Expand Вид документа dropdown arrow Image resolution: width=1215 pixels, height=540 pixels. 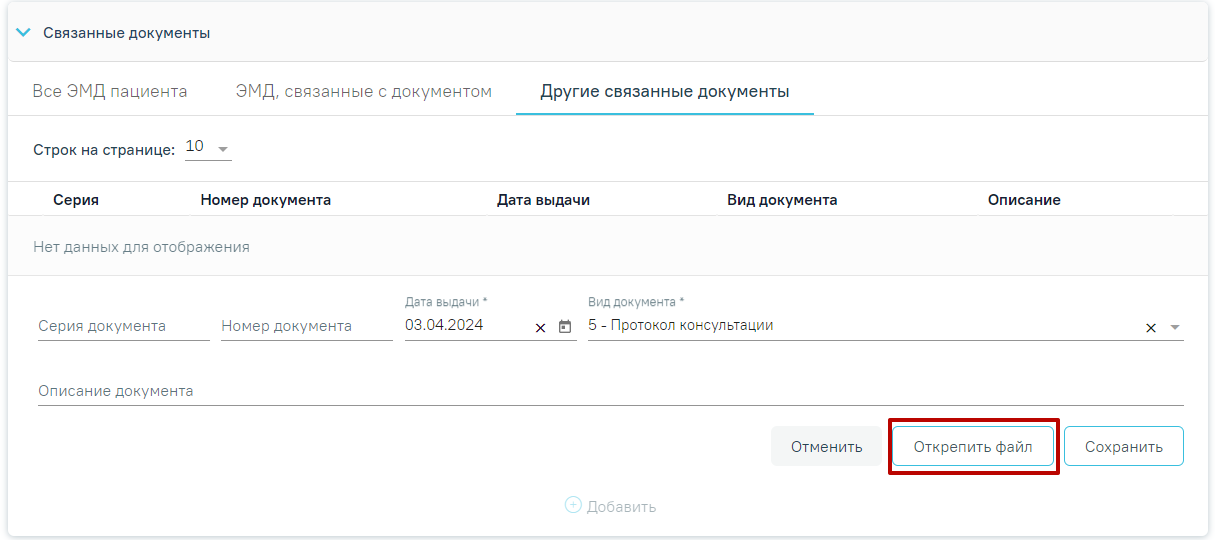tap(1174, 327)
